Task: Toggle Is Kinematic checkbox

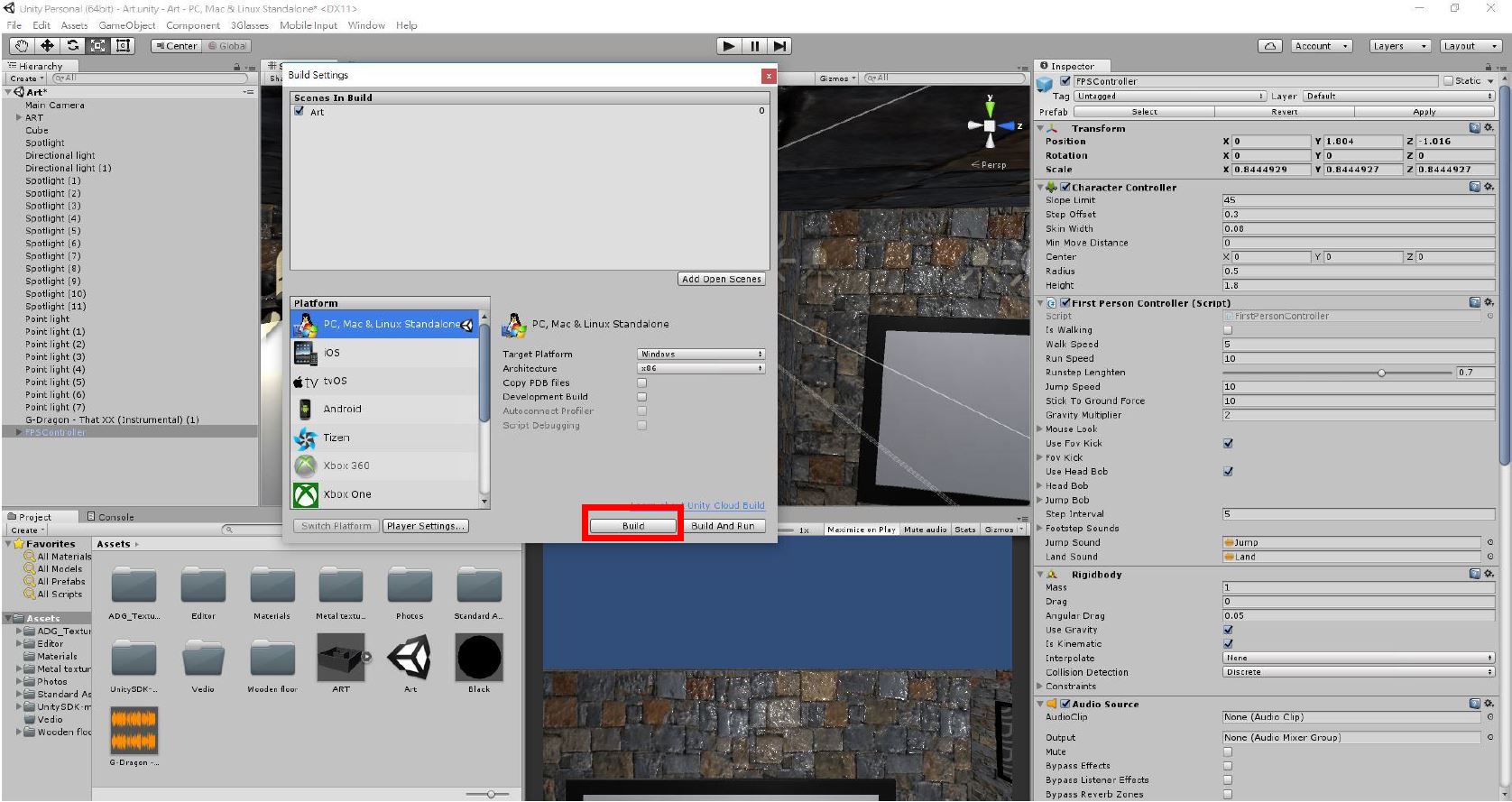Action: coord(1228,644)
